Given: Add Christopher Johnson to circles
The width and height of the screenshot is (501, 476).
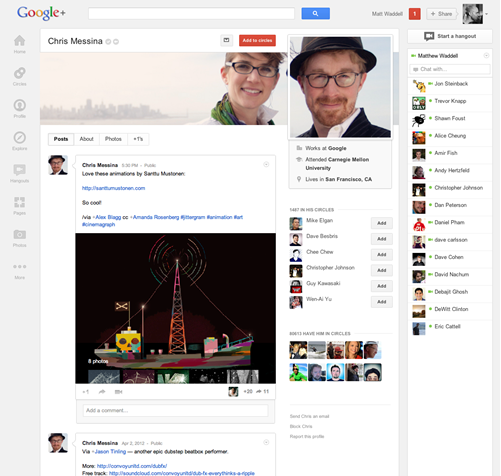Looking at the screenshot, I should (x=382, y=270).
